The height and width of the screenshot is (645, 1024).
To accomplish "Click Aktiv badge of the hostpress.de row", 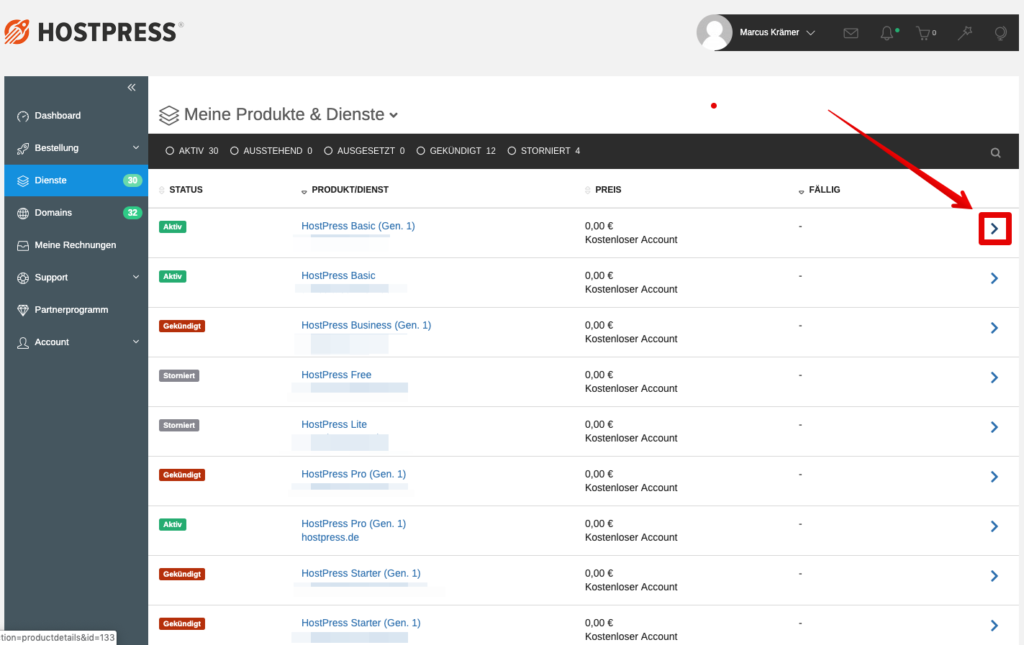I will [x=172, y=524].
